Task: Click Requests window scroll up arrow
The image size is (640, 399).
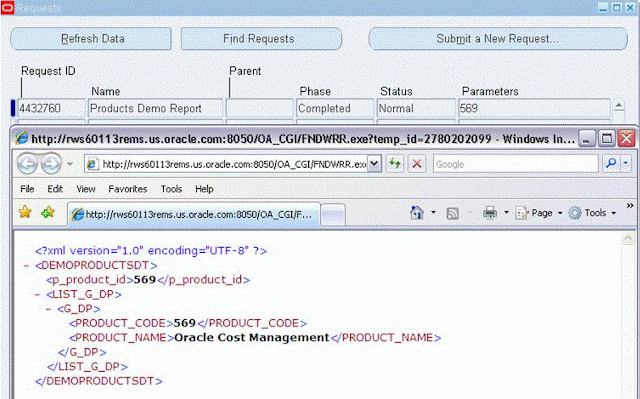Action: pos(619,106)
